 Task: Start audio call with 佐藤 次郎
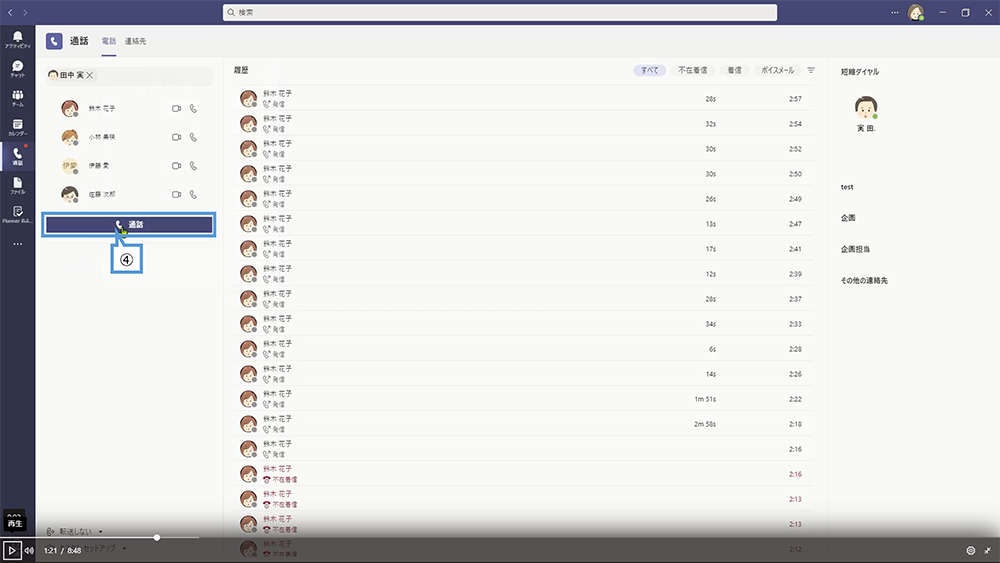coord(193,194)
